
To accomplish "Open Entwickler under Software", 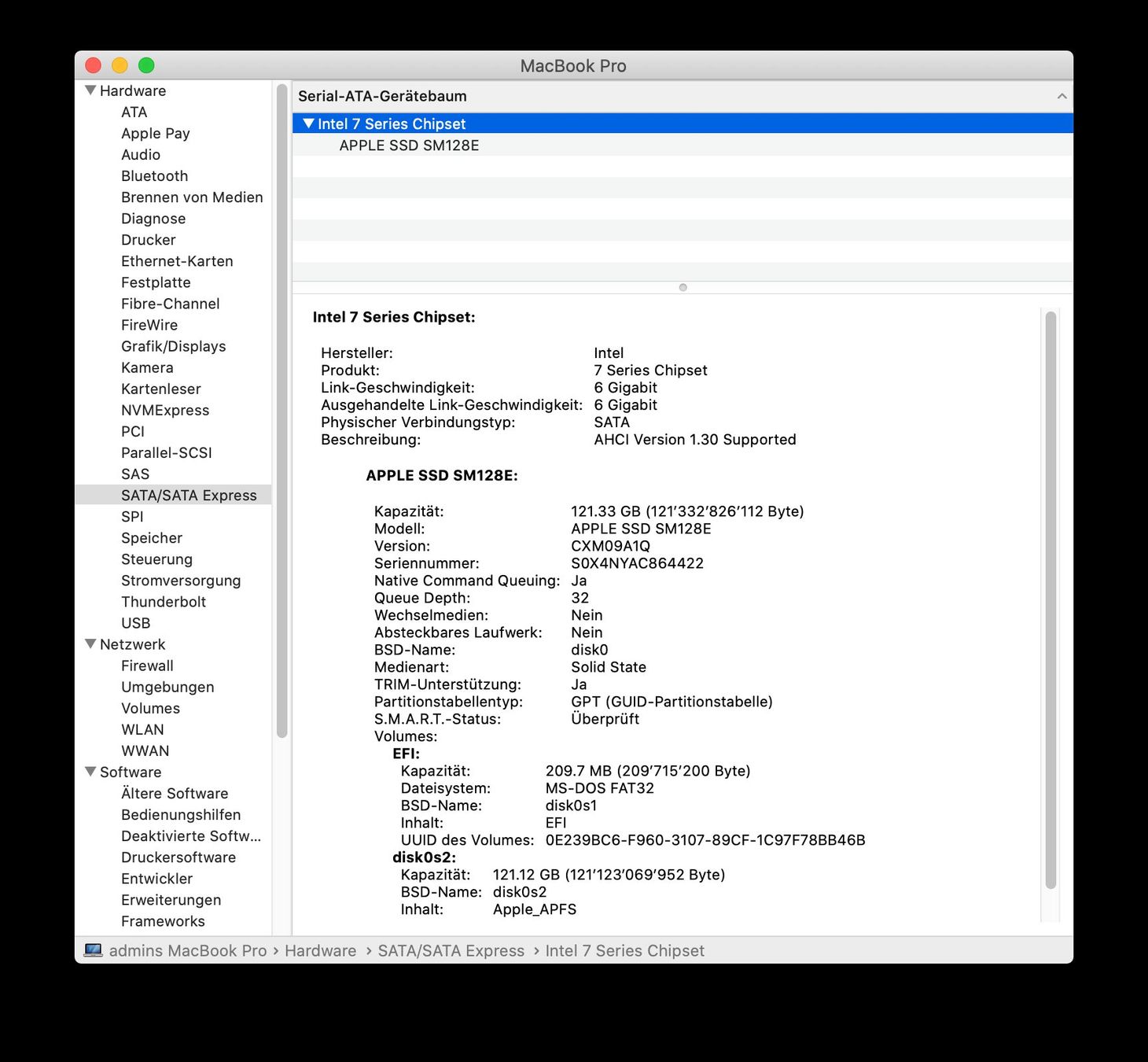I will point(156,878).
